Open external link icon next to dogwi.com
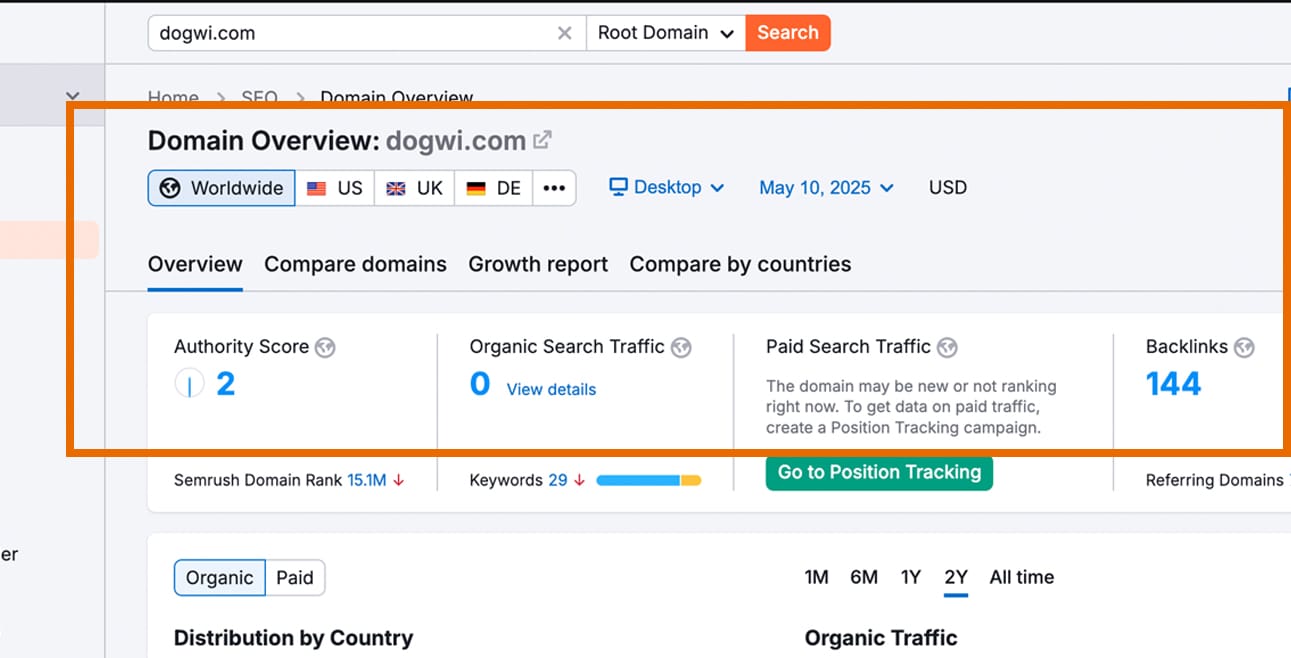1291x658 pixels. coord(542,140)
